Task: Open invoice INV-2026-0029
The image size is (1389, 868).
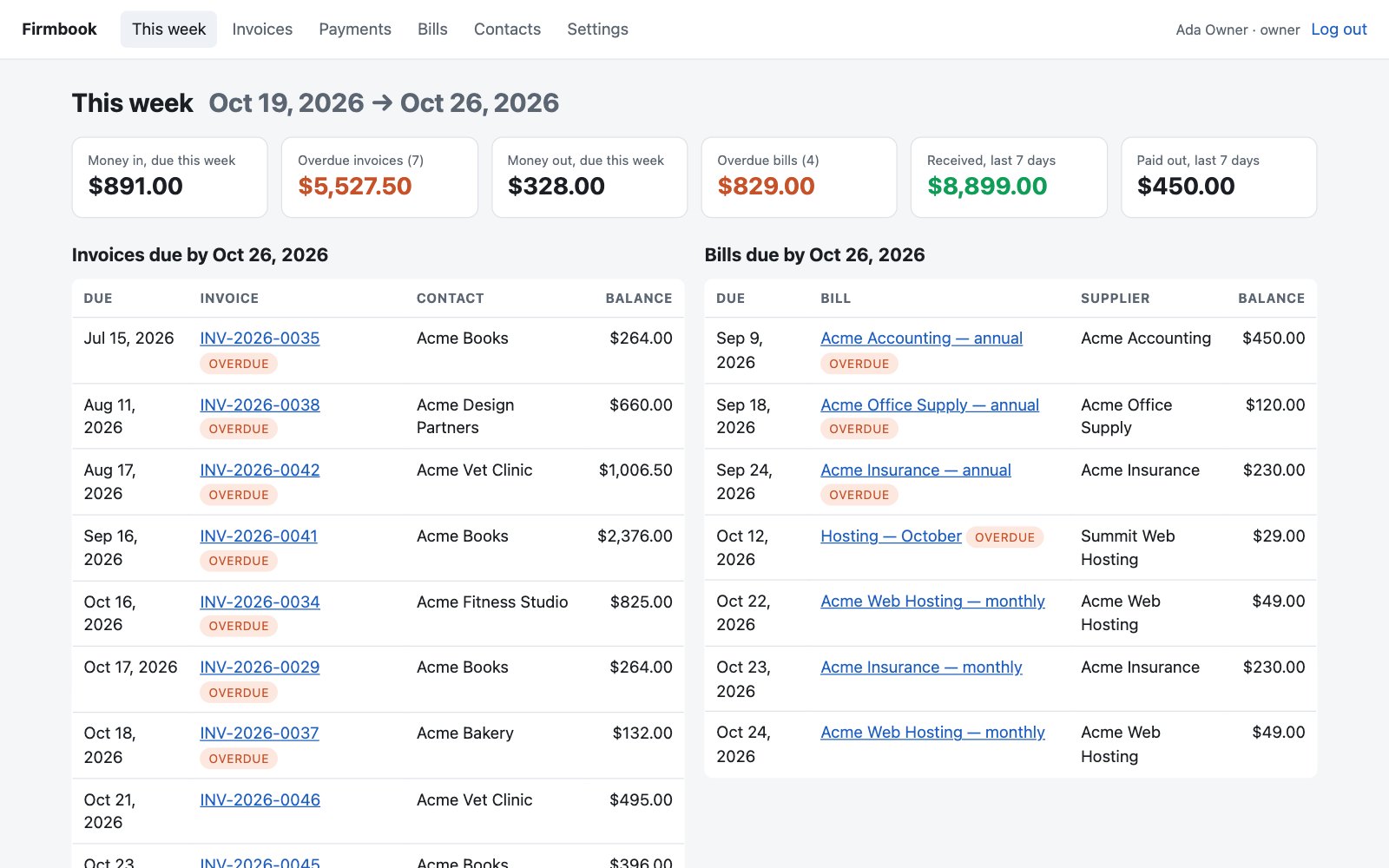Action: [260, 667]
